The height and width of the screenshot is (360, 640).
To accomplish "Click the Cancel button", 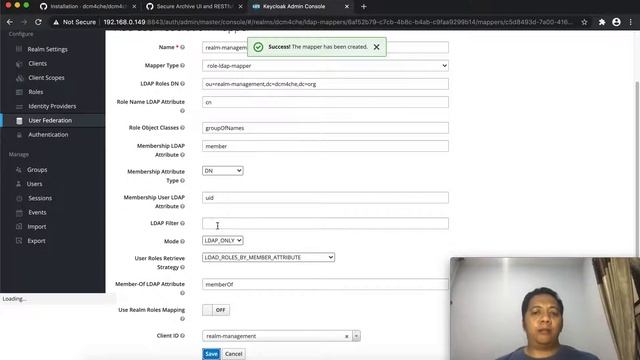I will coord(233,354).
